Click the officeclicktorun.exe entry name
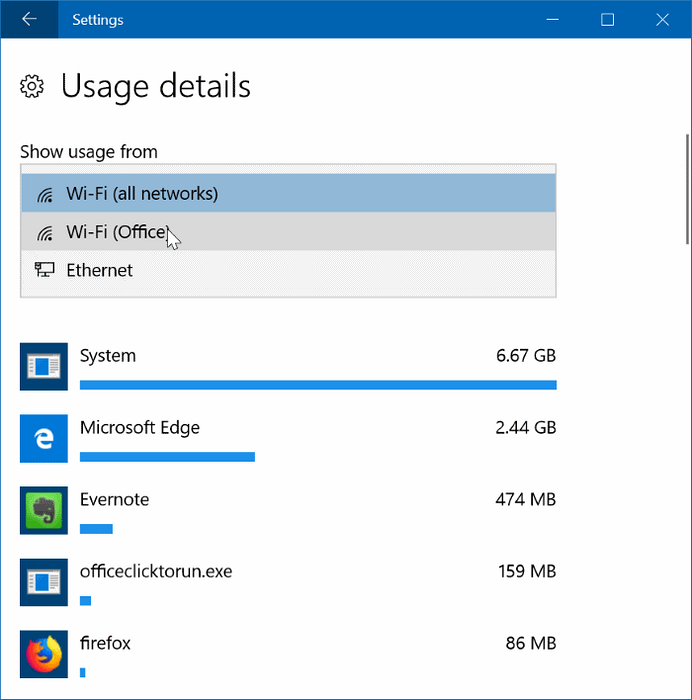Viewport: 692px width, 700px height. tap(156, 572)
